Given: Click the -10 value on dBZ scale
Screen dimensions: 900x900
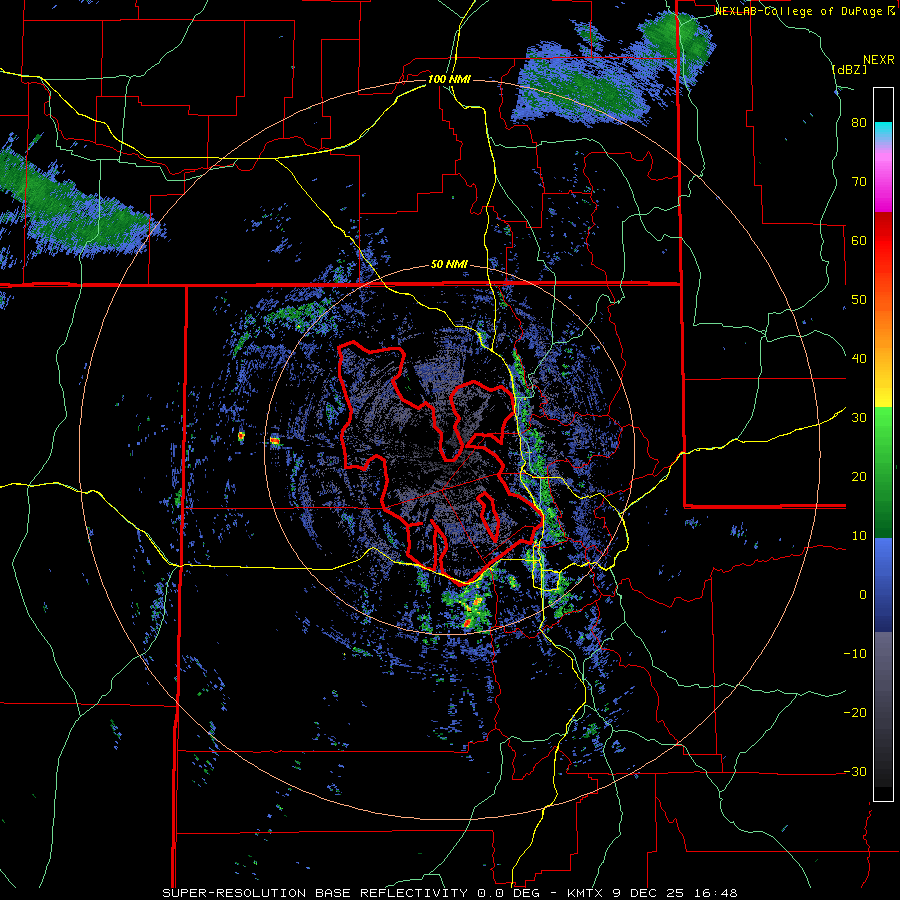Looking at the screenshot, I should click(x=855, y=654).
